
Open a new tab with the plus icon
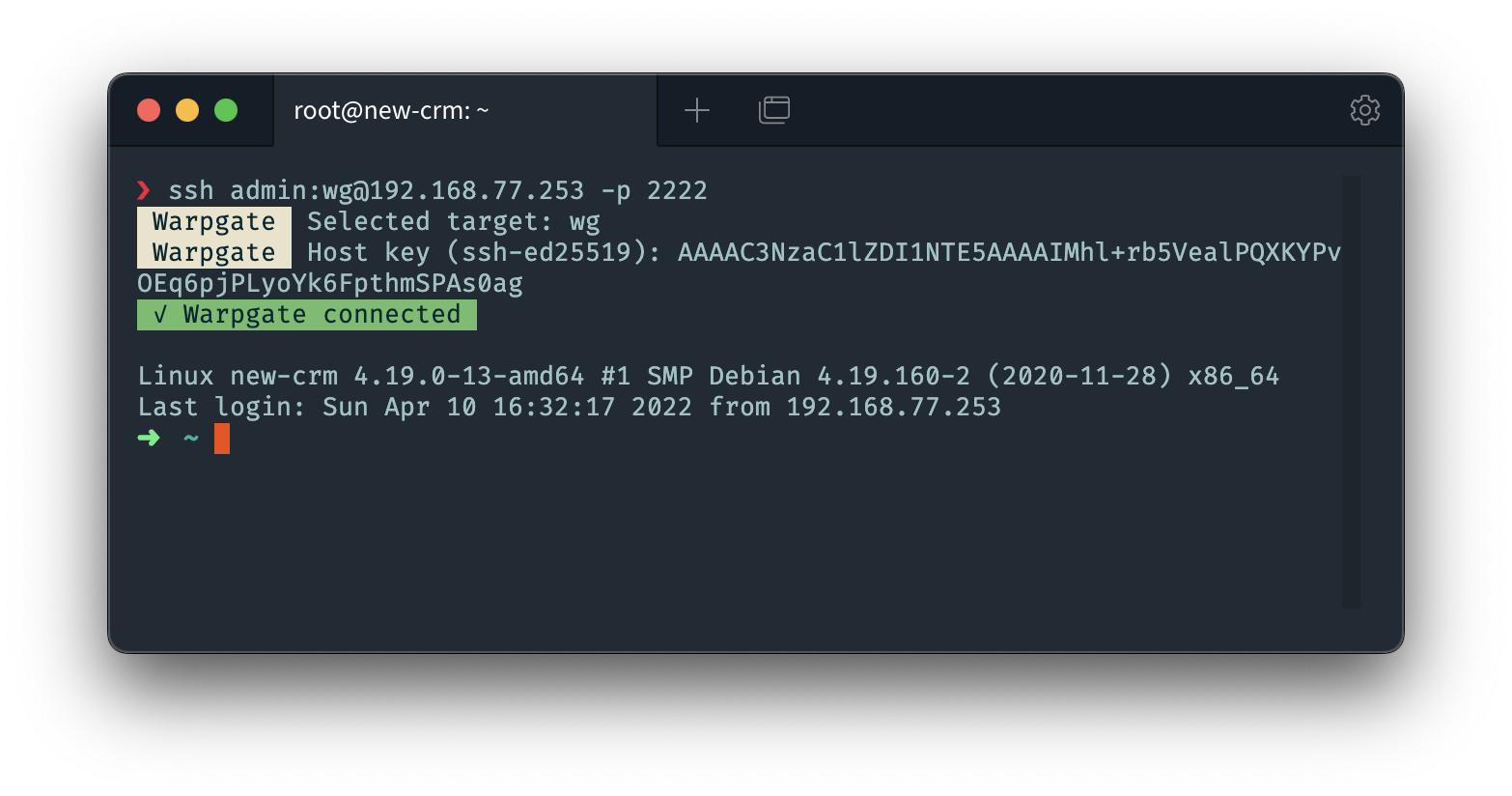[x=696, y=111]
